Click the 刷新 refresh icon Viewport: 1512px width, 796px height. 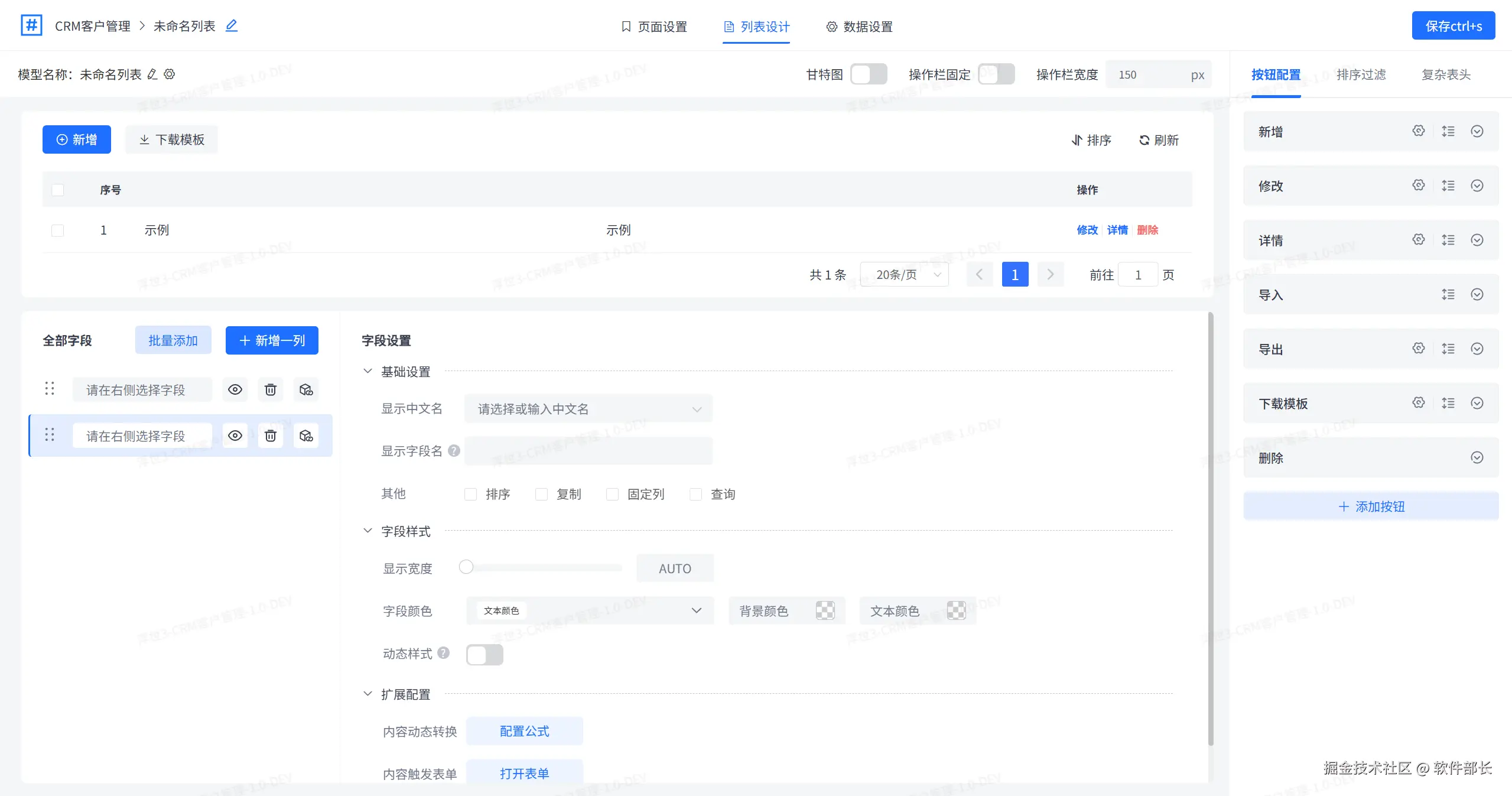[1144, 141]
